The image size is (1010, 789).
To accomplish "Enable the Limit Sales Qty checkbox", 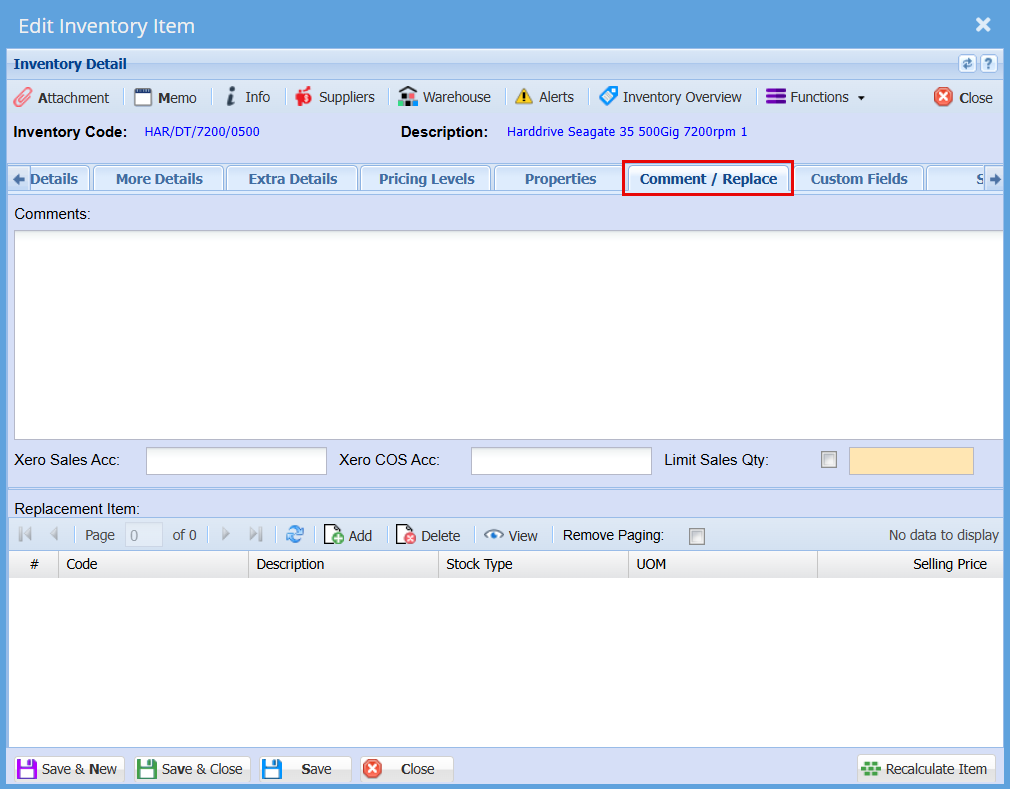I will (x=828, y=460).
